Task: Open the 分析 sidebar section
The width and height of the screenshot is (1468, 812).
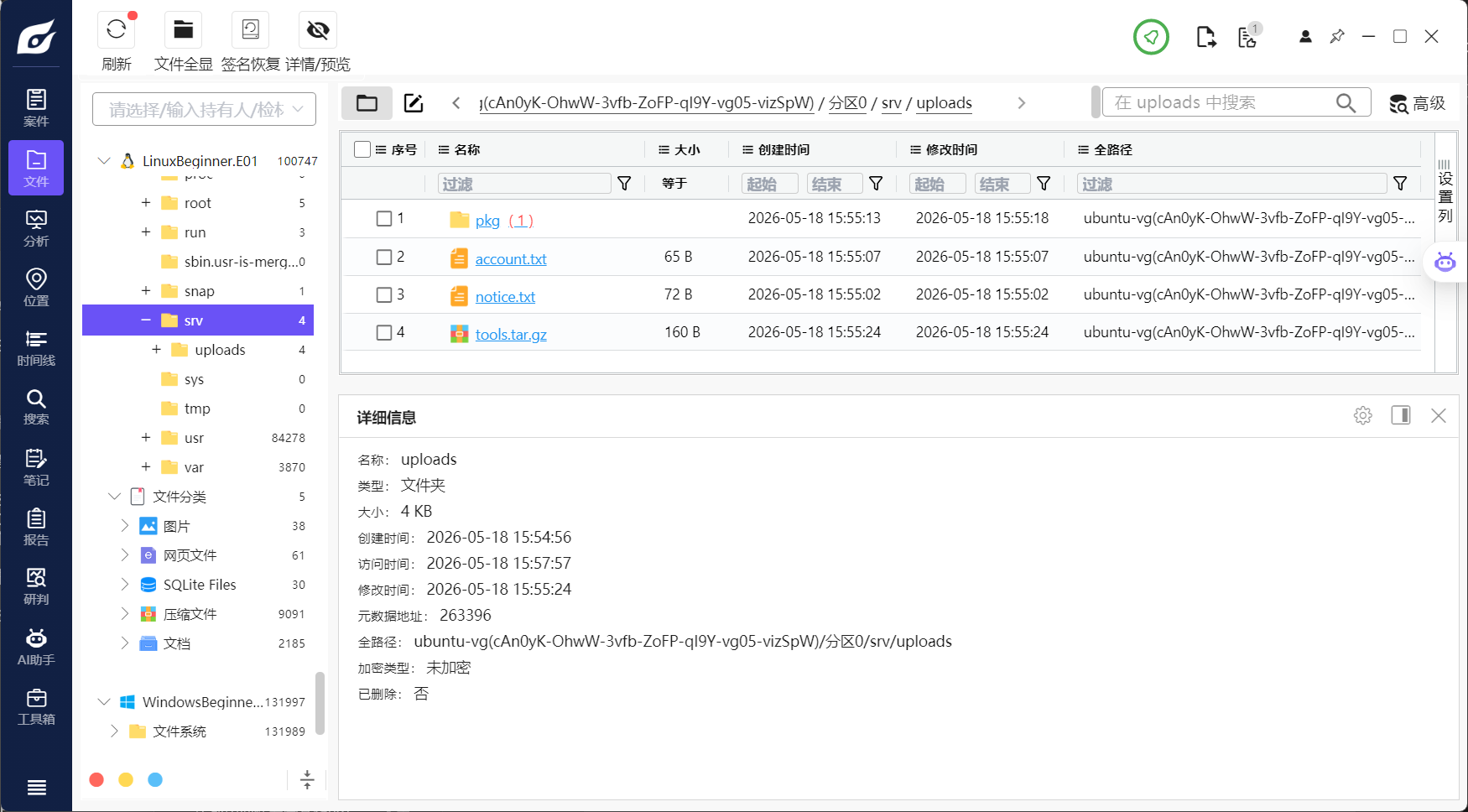Action: pyautogui.click(x=36, y=228)
